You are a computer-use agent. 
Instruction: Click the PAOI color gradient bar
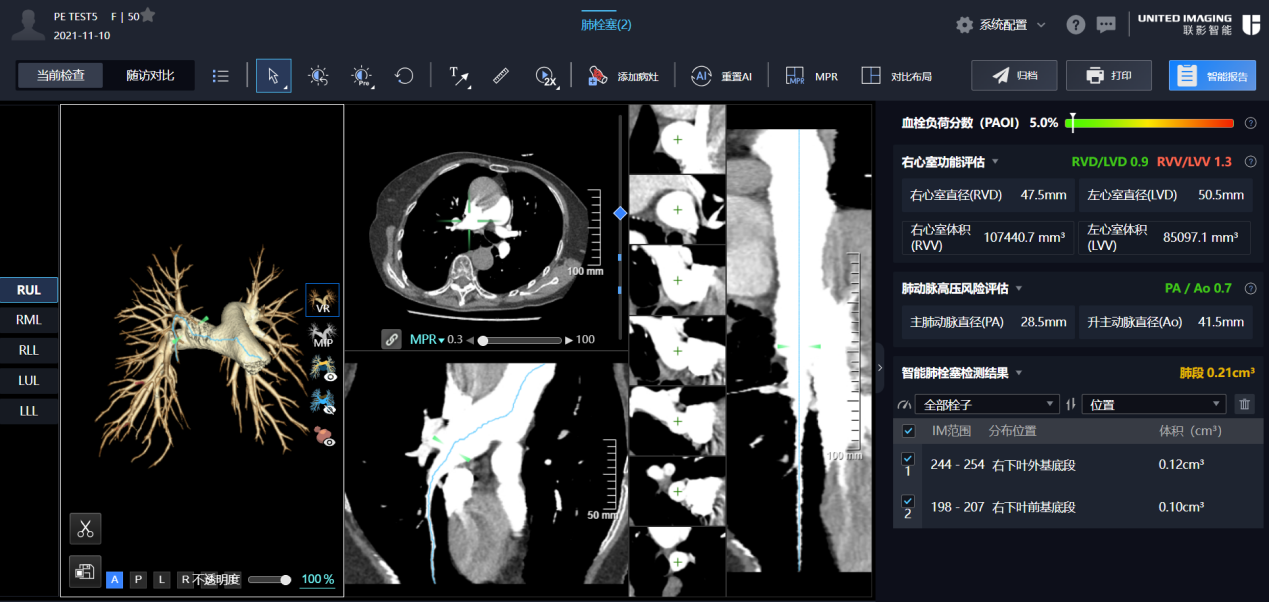coord(1150,123)
